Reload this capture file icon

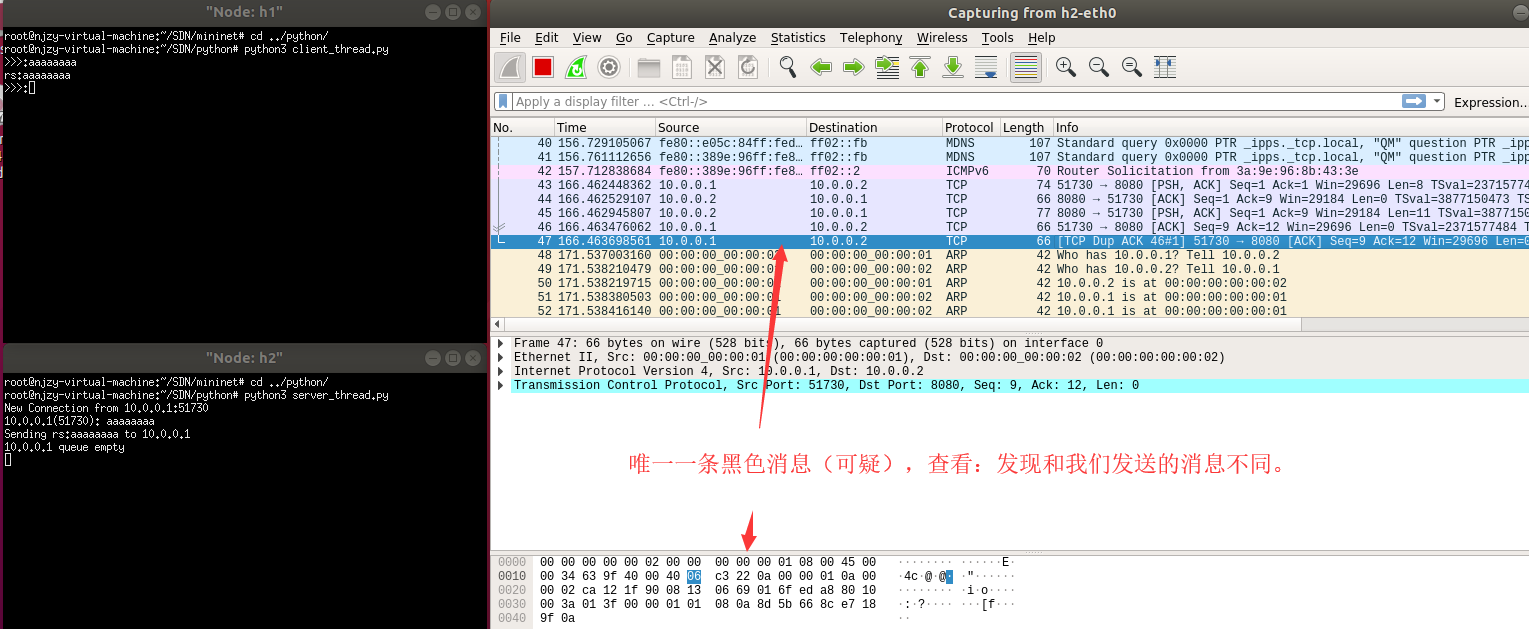pos(748,67)
